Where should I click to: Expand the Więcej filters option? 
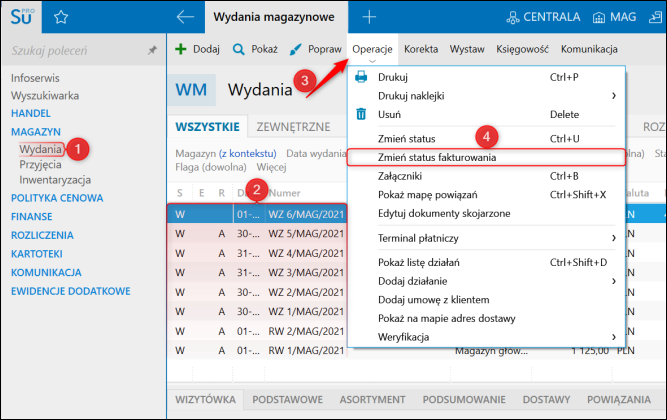[x=271, y=167]
